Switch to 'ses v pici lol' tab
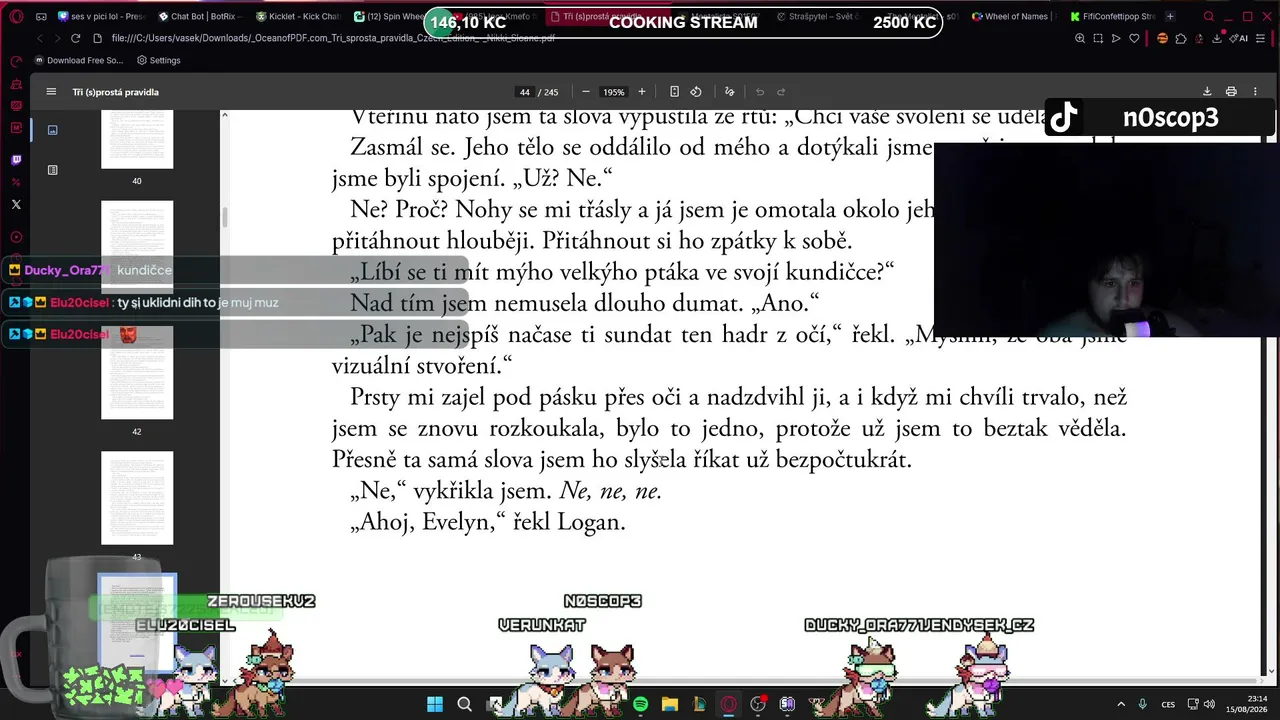Screen dimensions: 1280x720 (101, 16)
